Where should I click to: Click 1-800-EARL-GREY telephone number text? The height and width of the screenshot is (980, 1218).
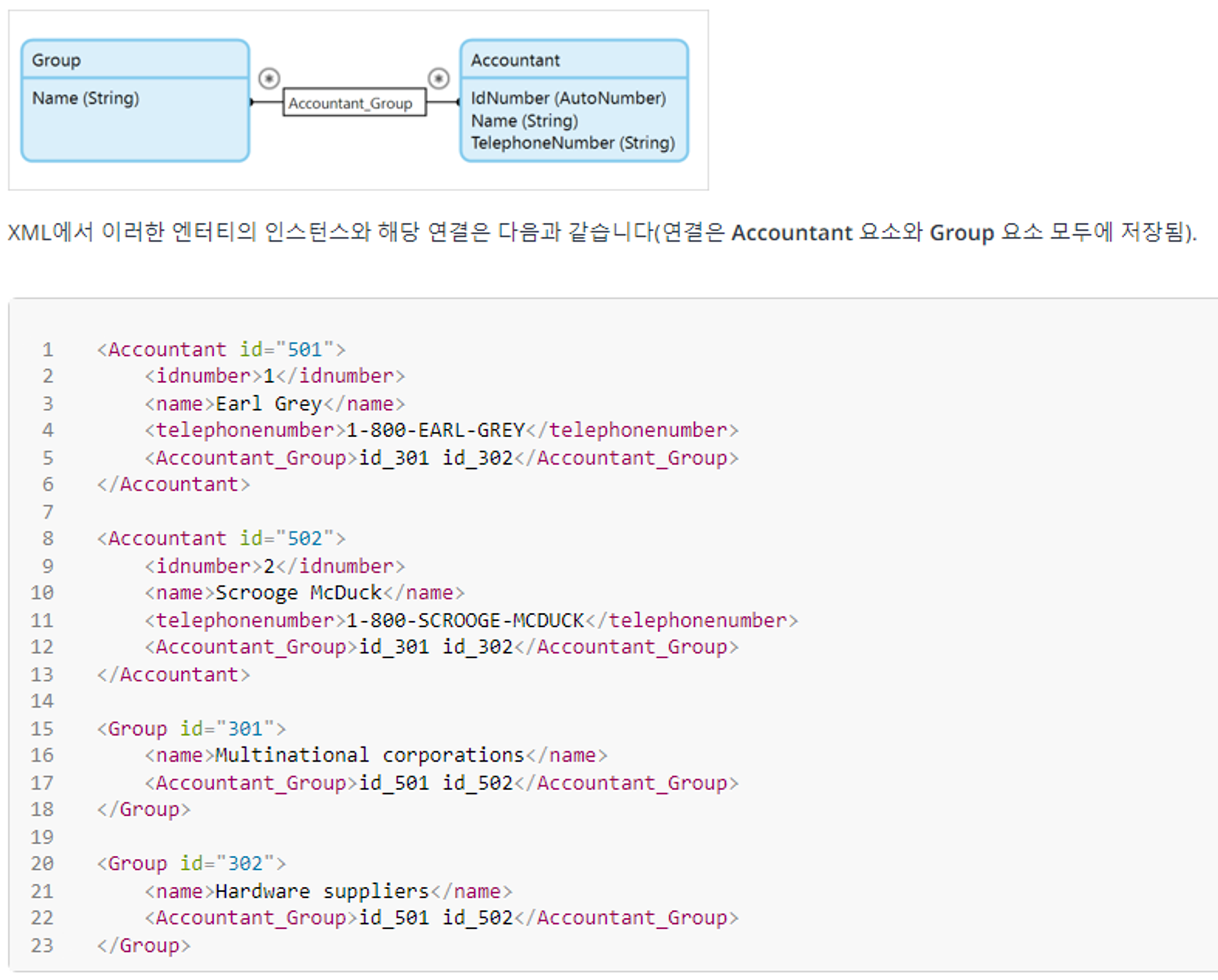435,430
